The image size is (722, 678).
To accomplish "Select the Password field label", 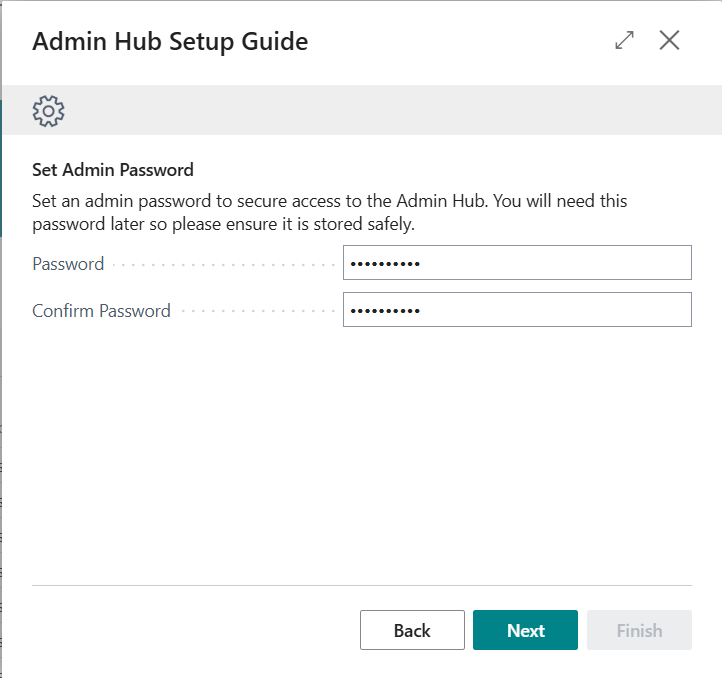I will [68, 264].
